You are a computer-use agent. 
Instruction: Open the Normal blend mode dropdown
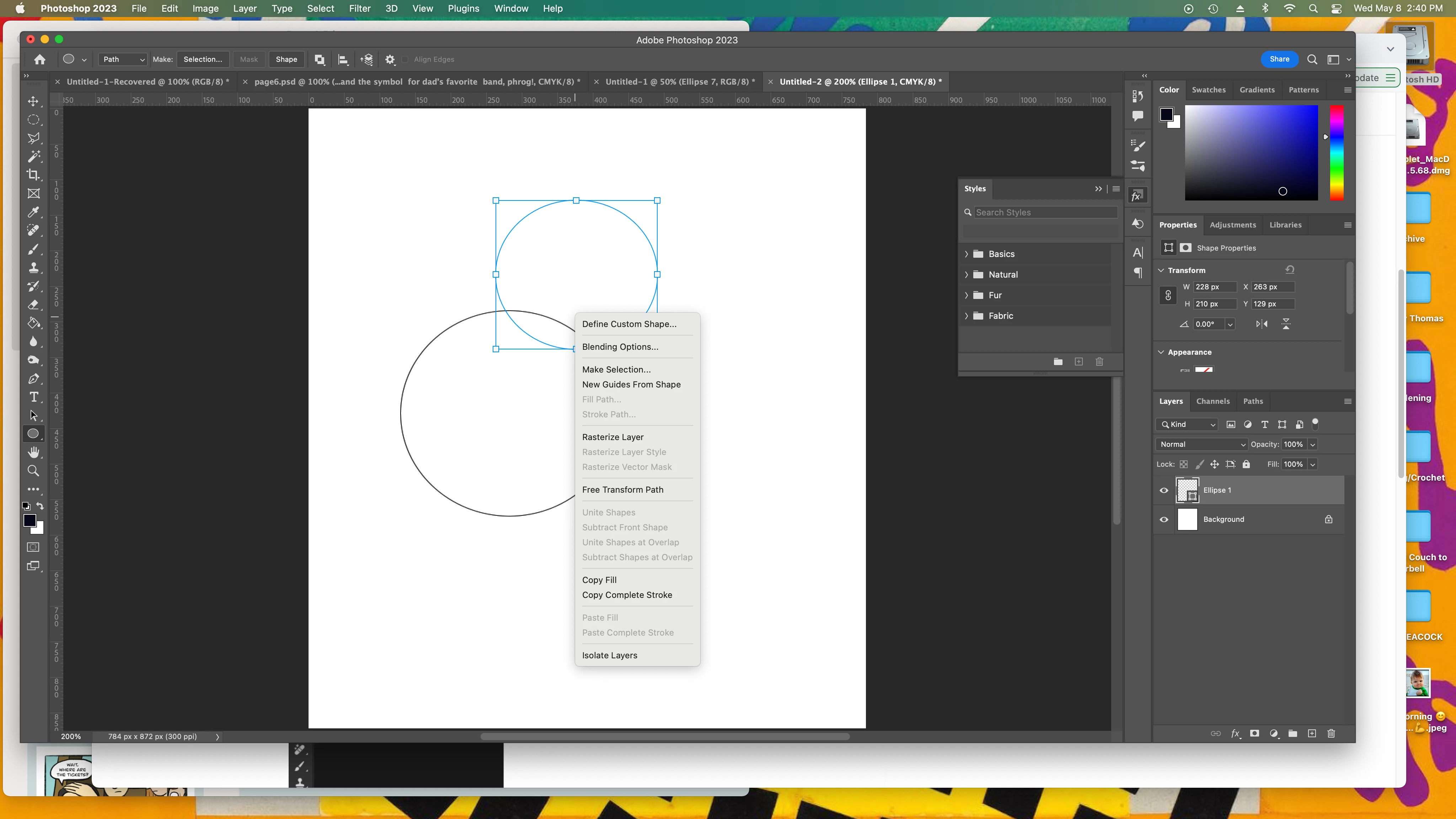pos(1201,444)
